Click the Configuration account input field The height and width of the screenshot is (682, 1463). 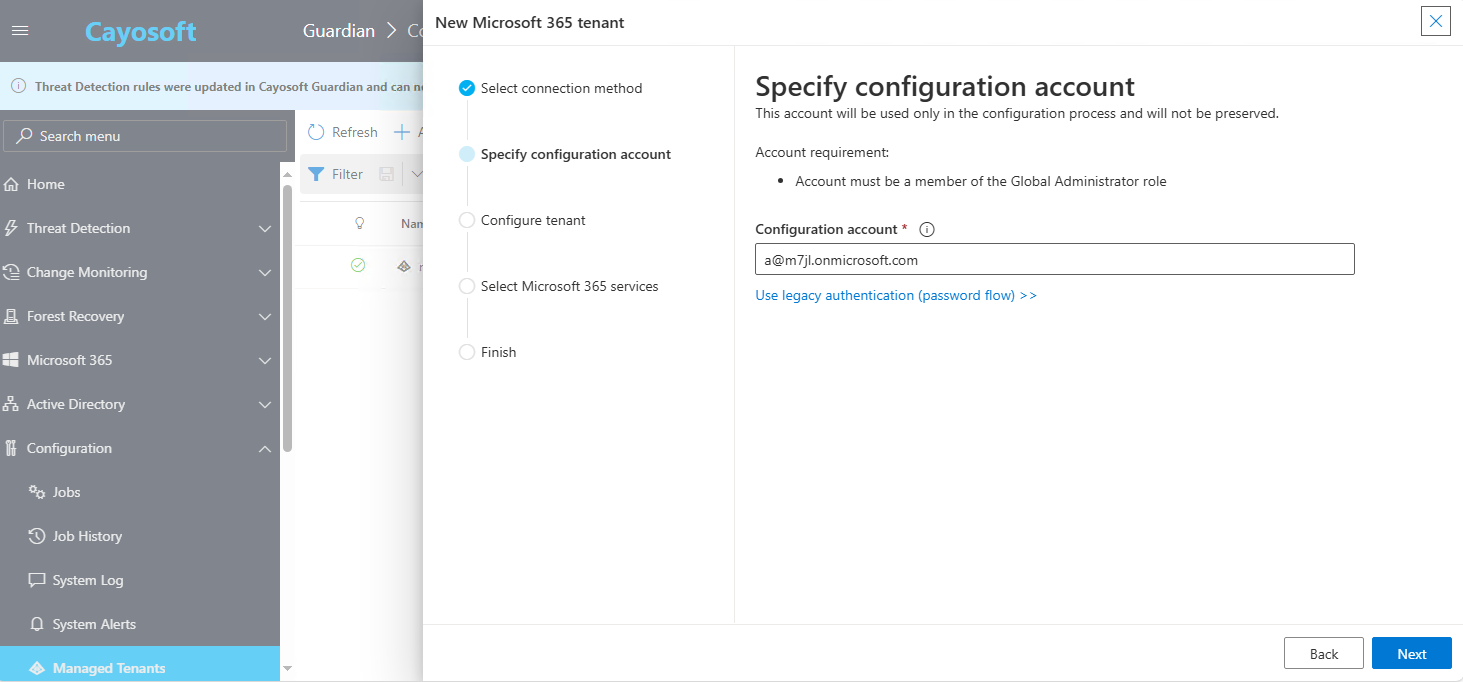[1055, 259]
